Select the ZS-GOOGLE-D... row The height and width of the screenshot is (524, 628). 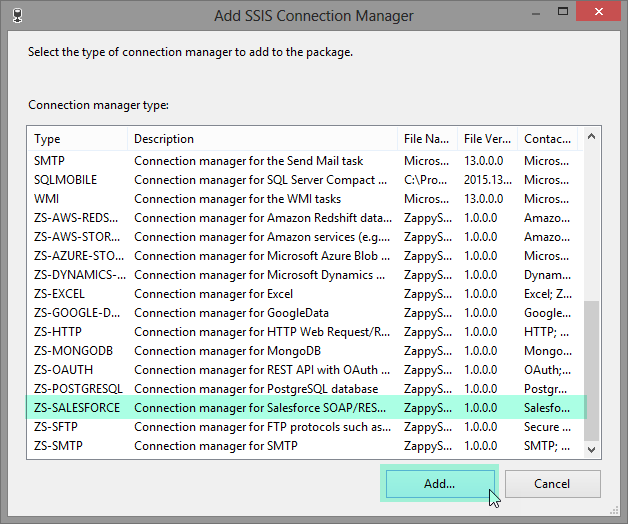click(306, 313)
